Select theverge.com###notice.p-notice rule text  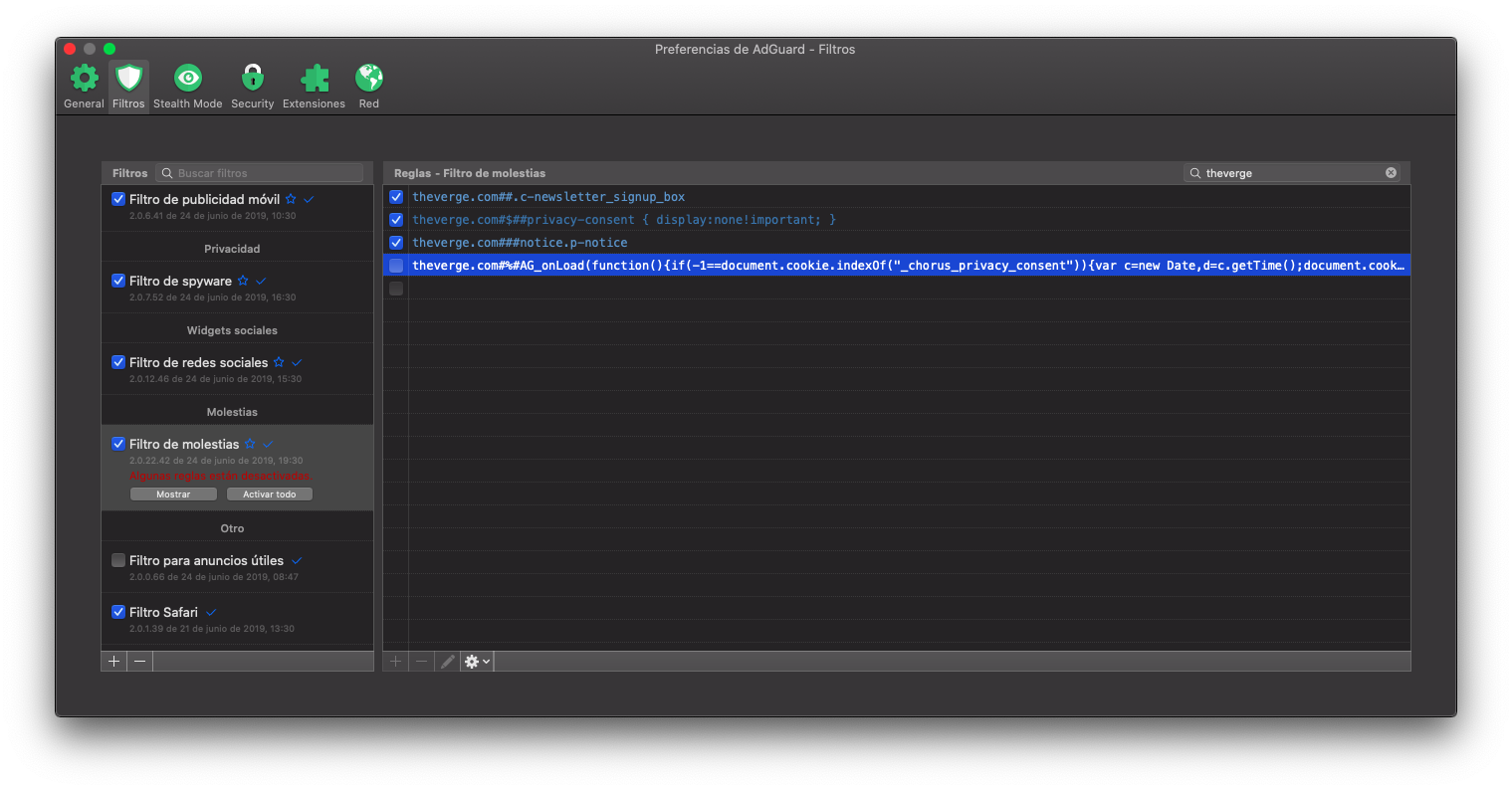click(520, 243)
